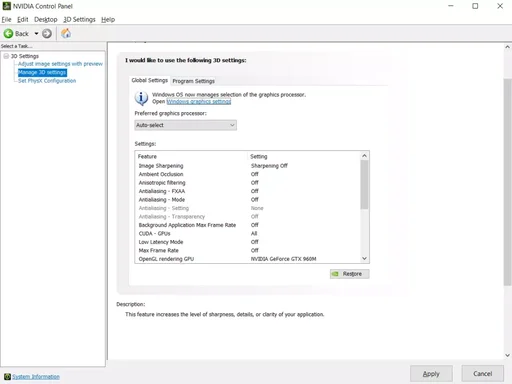Click the settings list scrollbar thumb
The image size is (512, 384).
click(365, 185)
